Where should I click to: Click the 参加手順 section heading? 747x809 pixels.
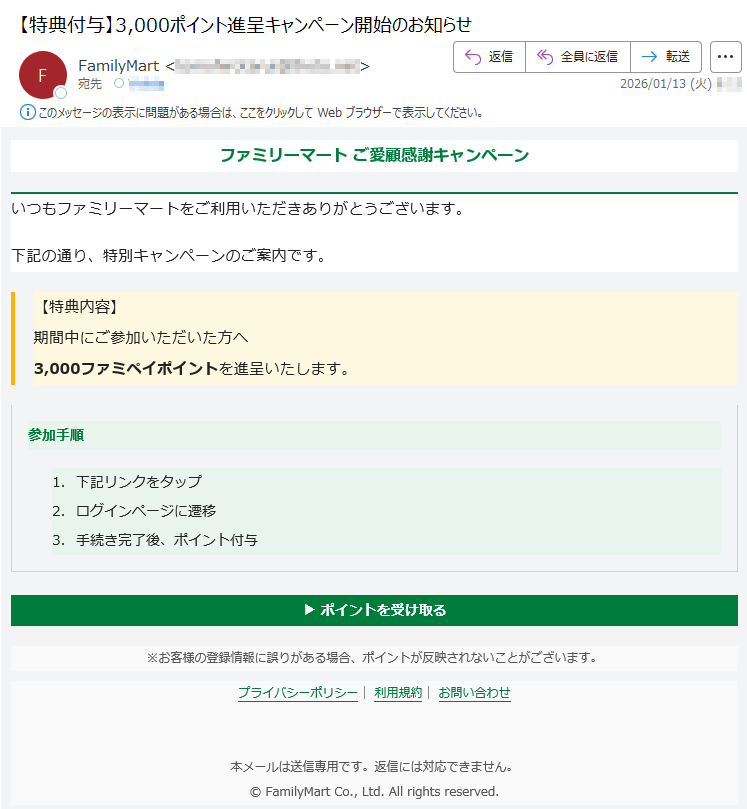[x=56, y=435]
